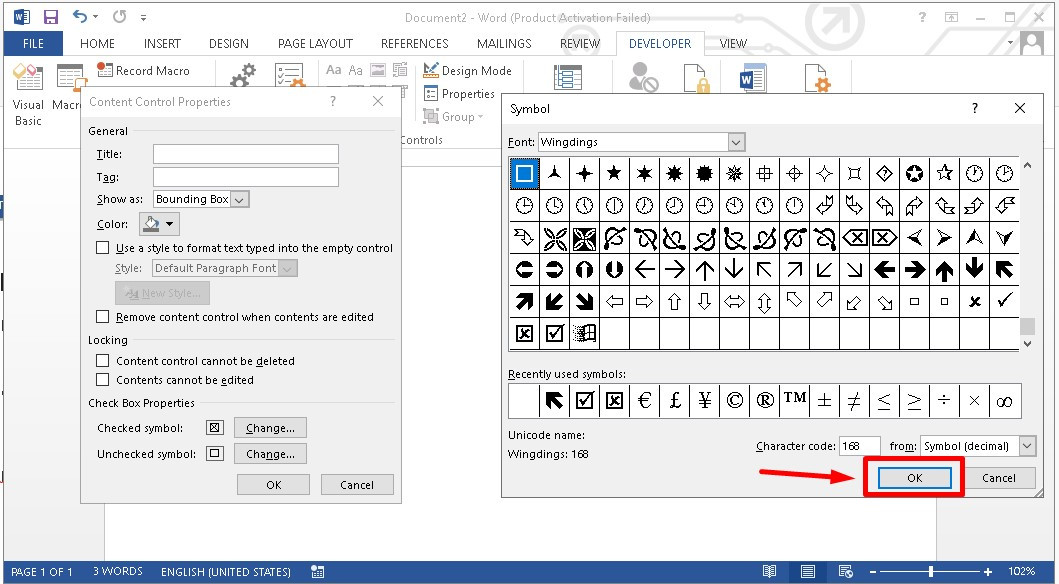Choose the copyright symbol from recent symbols
The image size is (1059, 584).
[734, 401]
